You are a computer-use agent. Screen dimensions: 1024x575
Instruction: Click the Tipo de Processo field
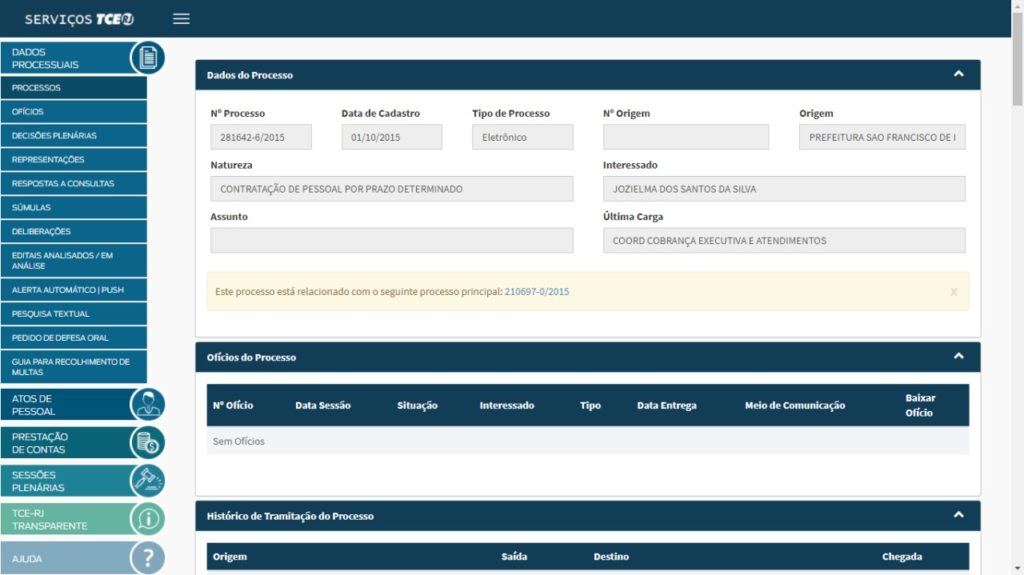point(522,137)
